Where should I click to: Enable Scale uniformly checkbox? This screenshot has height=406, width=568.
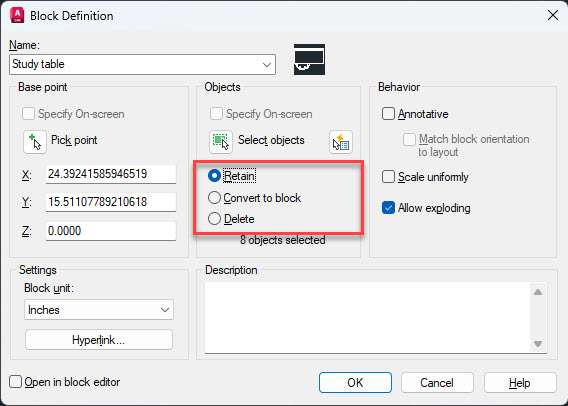388,177
